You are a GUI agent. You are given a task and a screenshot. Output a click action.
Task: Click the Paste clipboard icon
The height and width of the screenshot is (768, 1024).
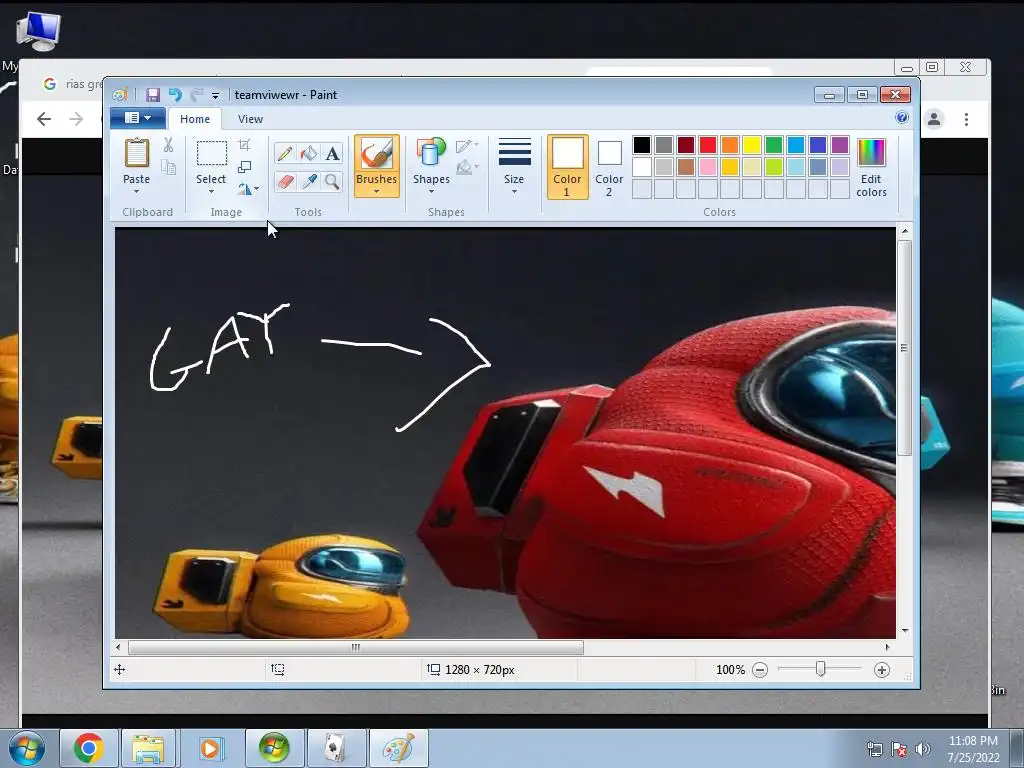pyautogui.click(x=136, y=153)
